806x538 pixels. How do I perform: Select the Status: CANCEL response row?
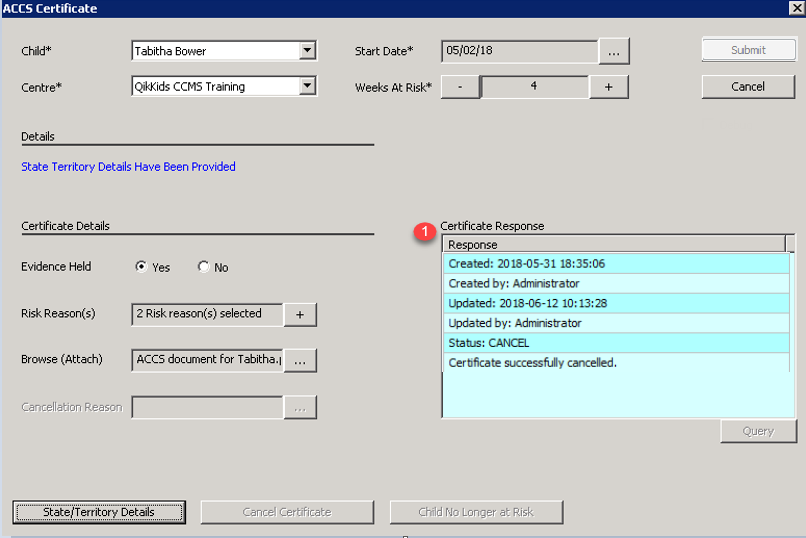coord(616,343)
